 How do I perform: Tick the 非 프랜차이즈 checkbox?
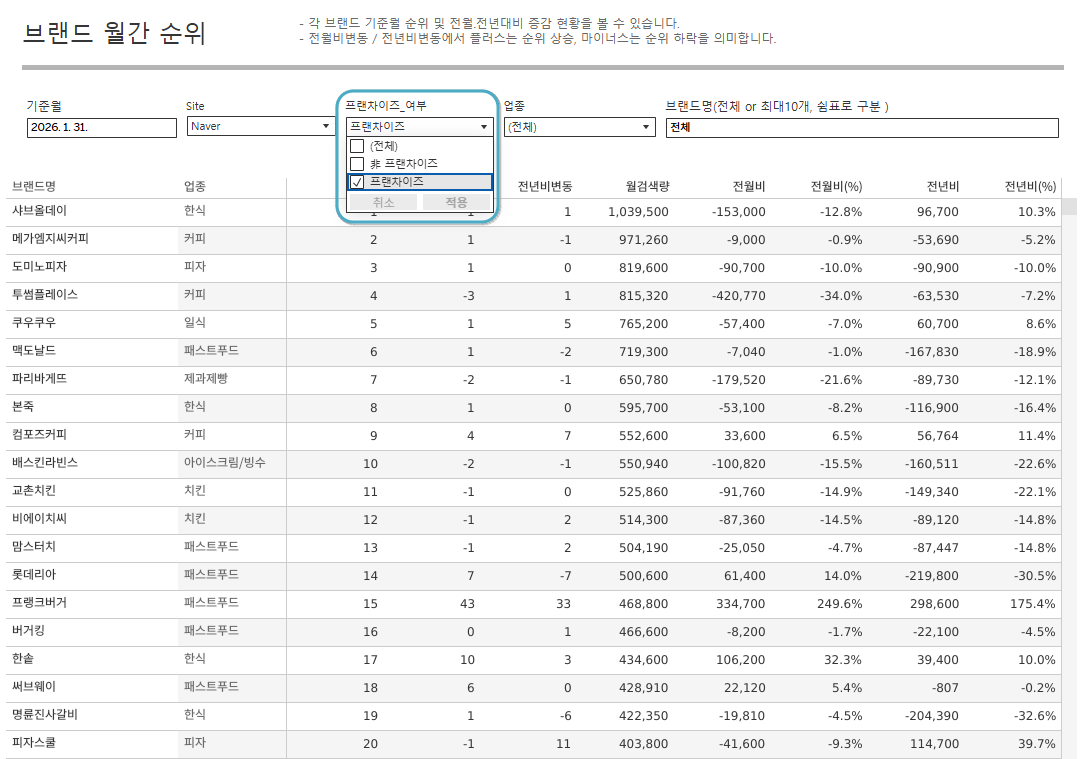point(357,164)
